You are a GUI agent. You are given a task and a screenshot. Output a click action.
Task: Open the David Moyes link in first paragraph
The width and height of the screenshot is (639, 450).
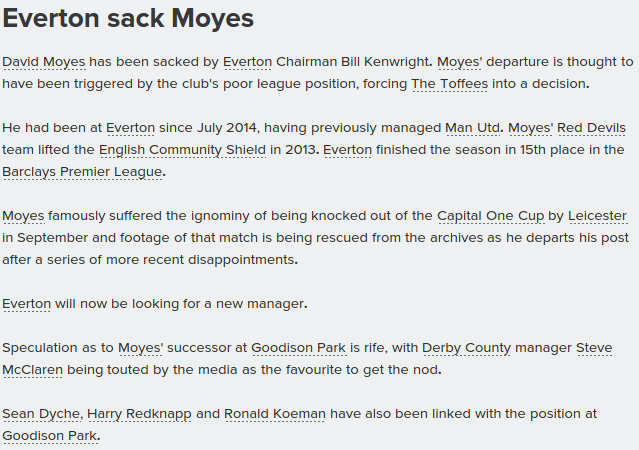44,62
